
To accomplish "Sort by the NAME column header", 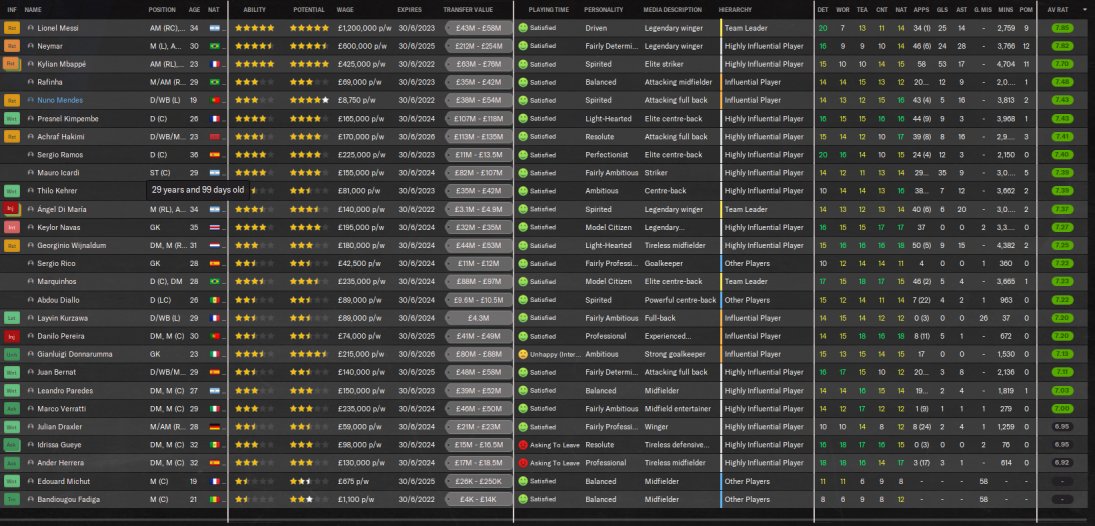I will pyautogui.click(x=33, y=10).
